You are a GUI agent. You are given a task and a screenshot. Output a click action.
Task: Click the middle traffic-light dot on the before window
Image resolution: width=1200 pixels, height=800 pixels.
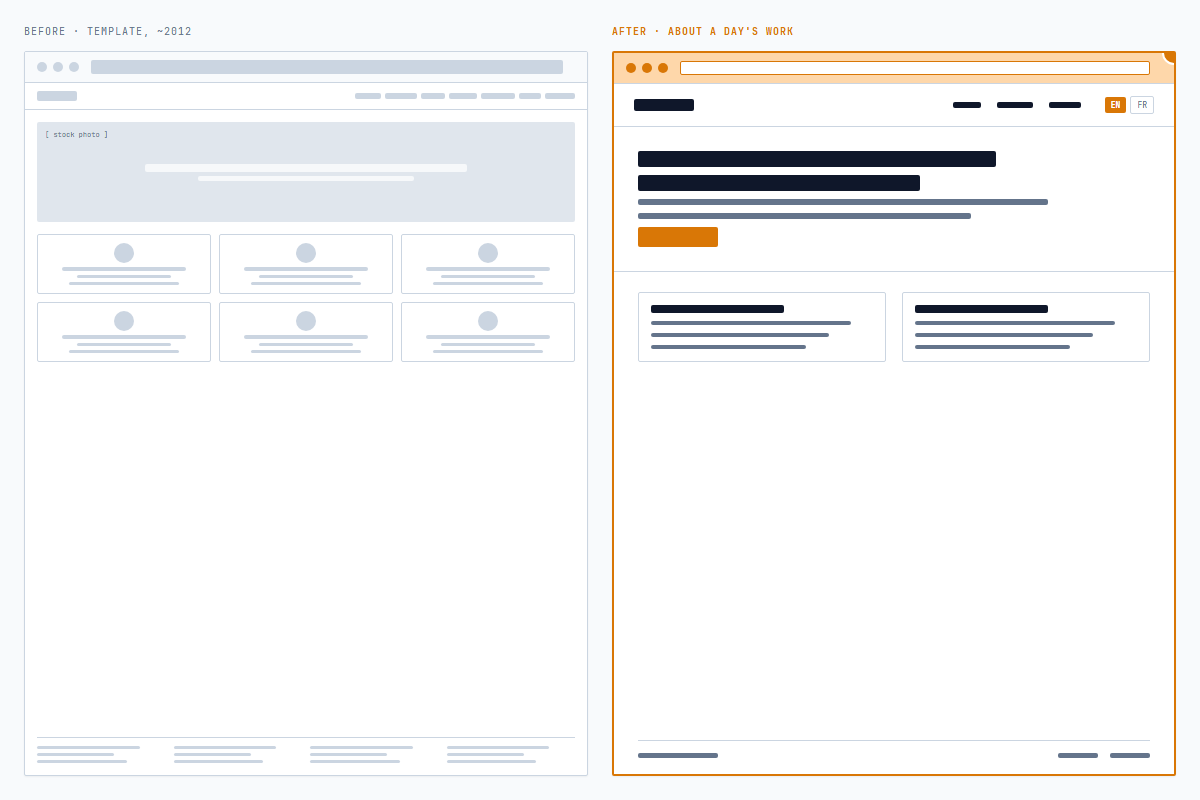(57, 66)
